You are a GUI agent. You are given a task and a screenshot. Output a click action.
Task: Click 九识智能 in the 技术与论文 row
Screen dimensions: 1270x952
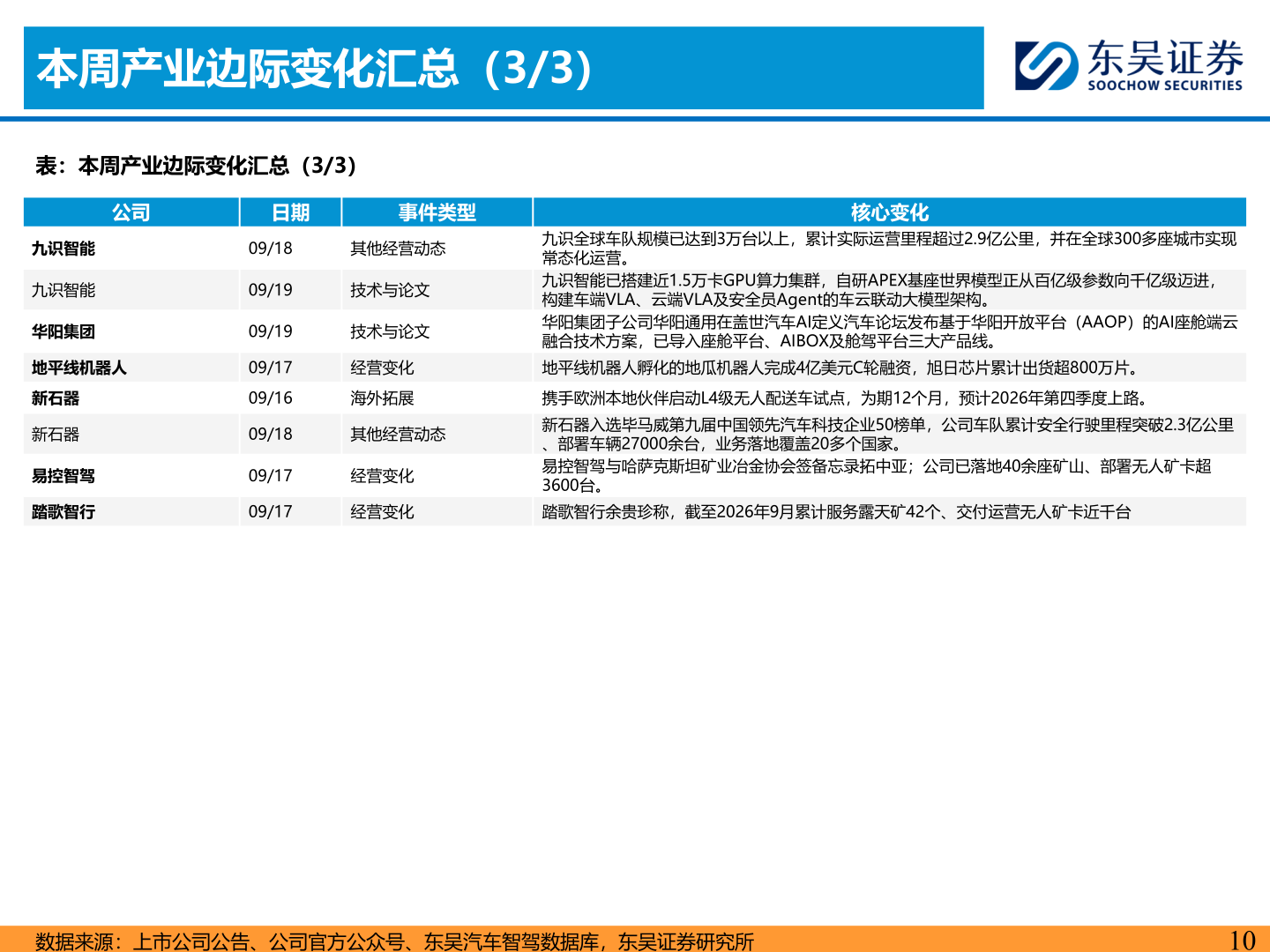63,290
